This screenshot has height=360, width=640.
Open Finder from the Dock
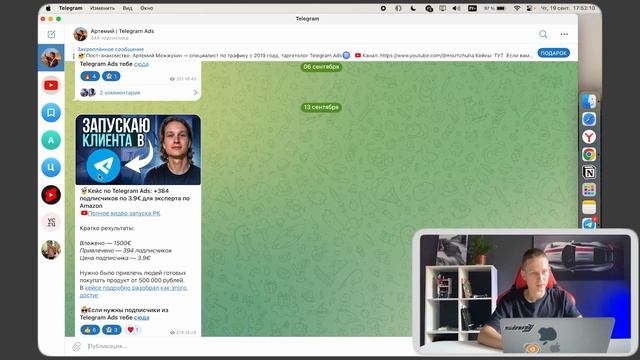tap(589, 101)
